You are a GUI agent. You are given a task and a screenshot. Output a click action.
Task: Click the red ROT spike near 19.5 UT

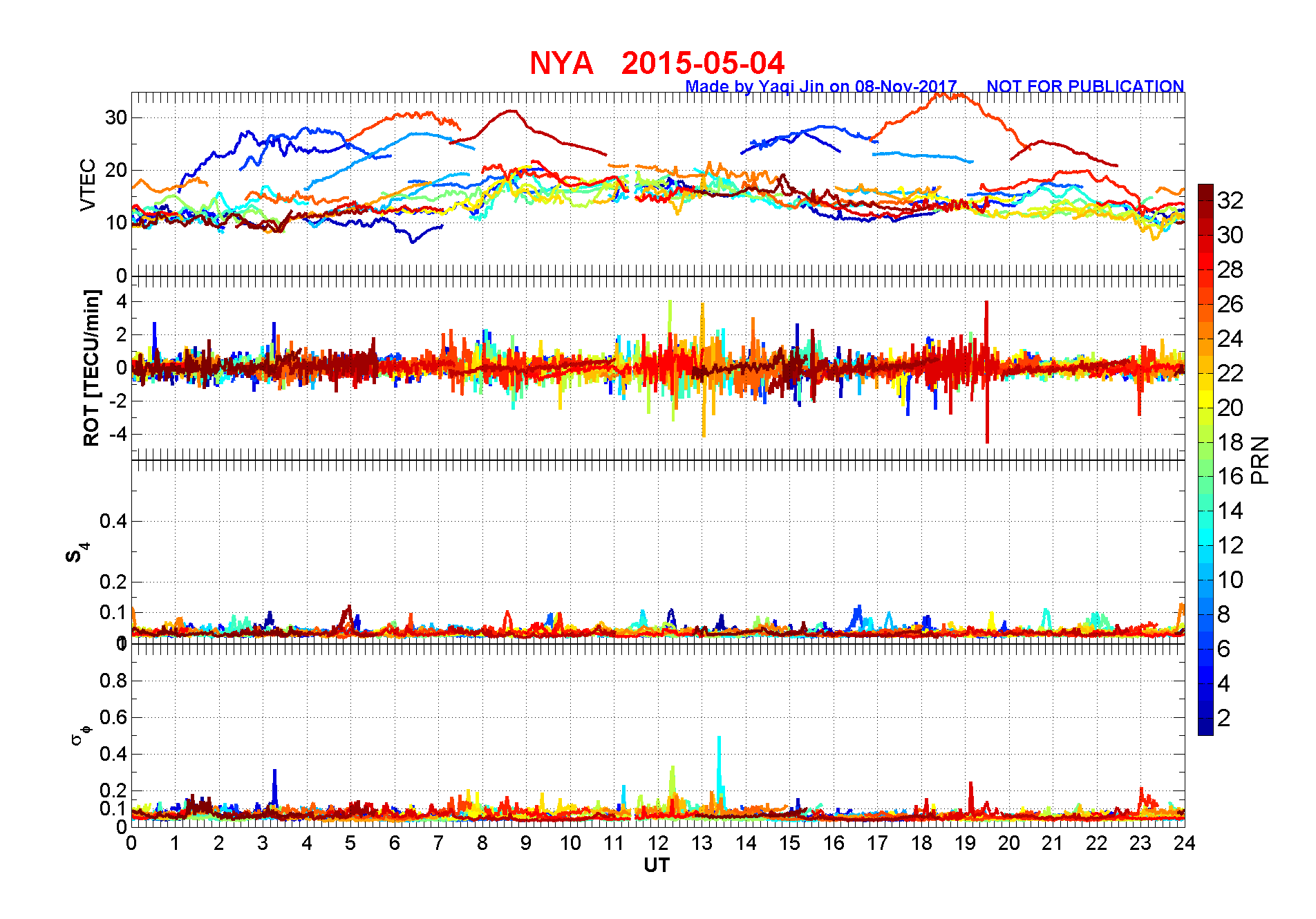point(987,373)
